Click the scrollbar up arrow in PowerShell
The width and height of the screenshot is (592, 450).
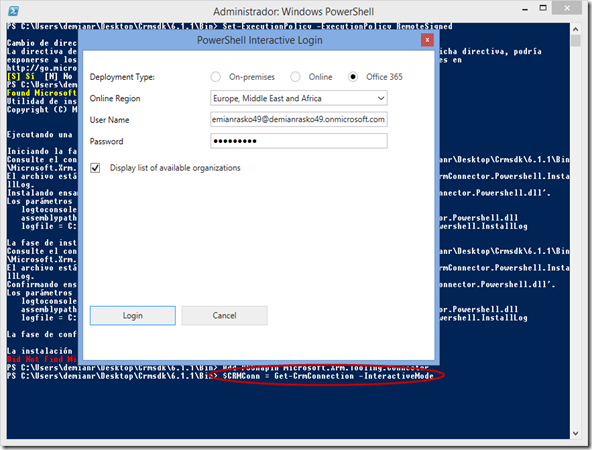pyautogui.click(x=575, y=29)
